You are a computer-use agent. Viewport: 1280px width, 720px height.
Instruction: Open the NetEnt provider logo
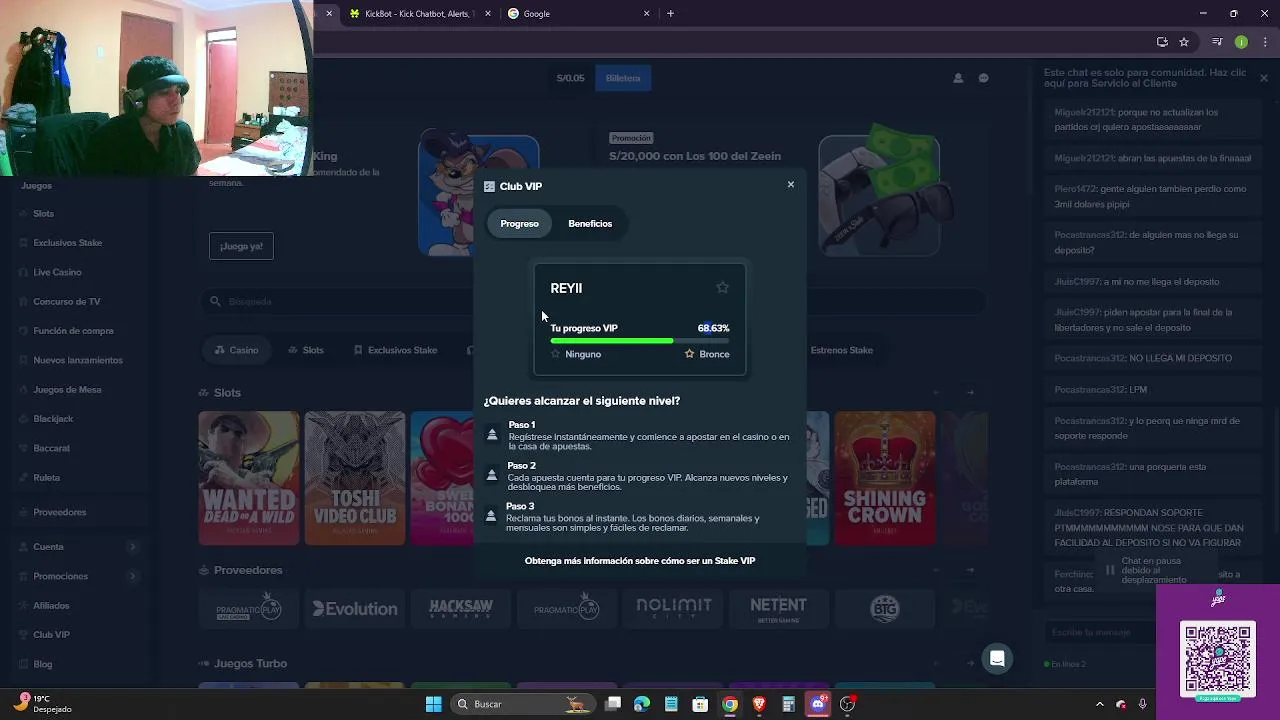(x=779, y=608)
